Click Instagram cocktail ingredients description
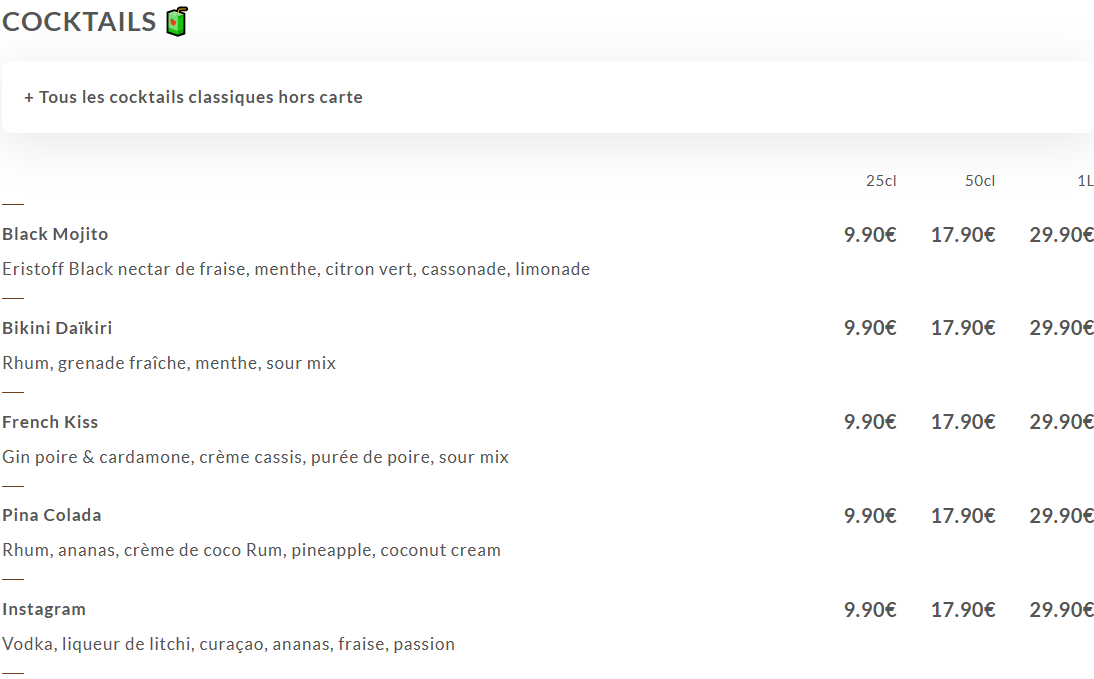Image resolution: width=1094 pixels, height=679 pixels. click(228, 644)
